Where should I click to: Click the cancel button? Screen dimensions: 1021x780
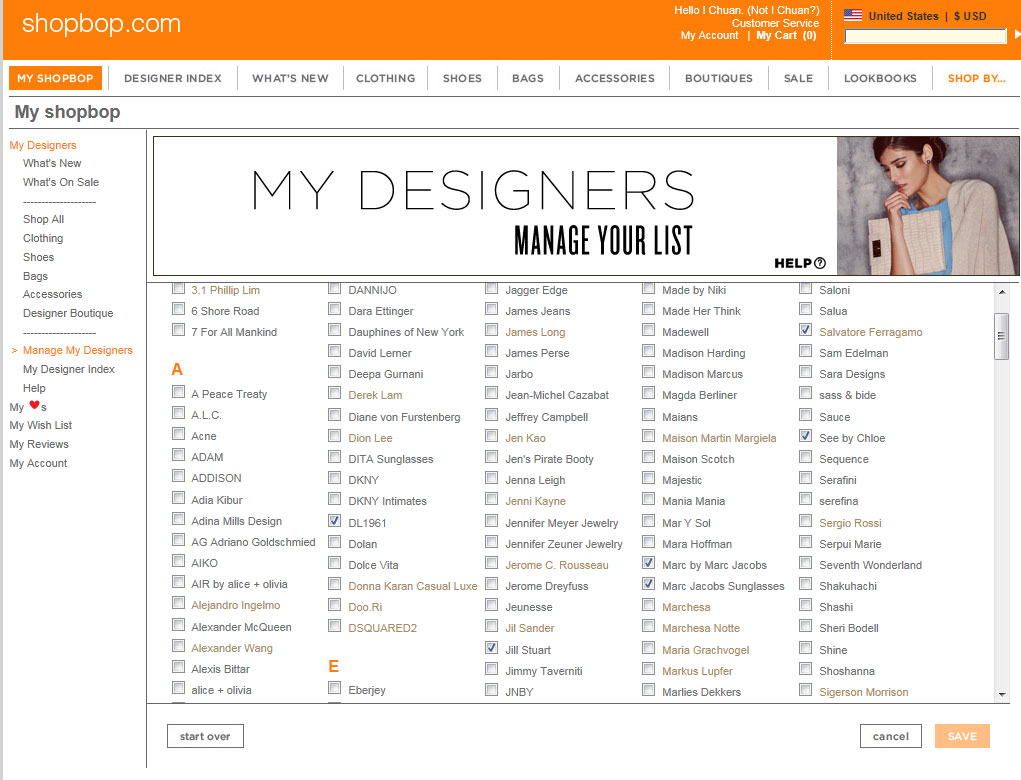point(891,736)
